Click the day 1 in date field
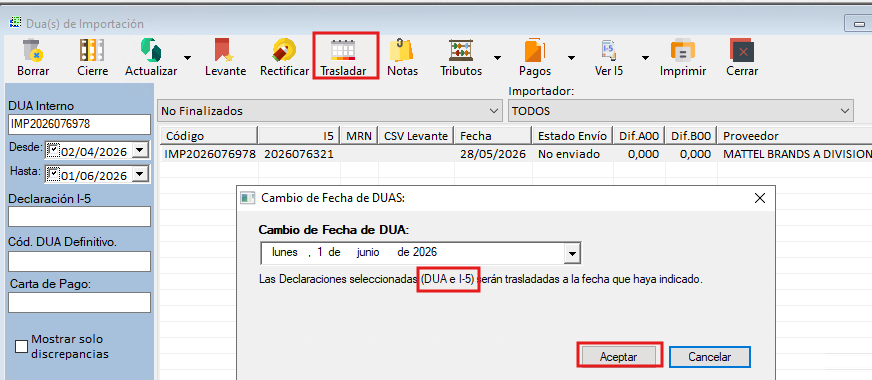Image resolution: width=872 pixels, height=380 pixels. 320,252
